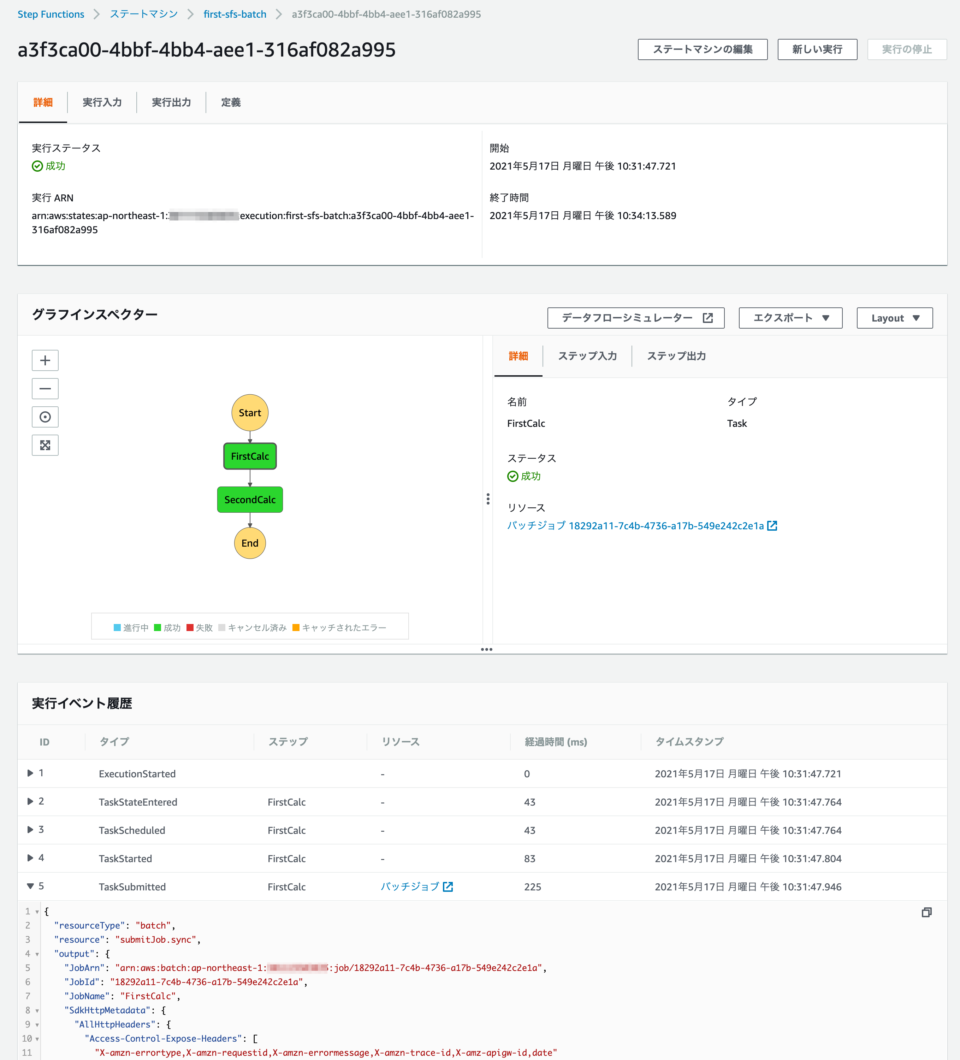Click the 開始 timestamp value
The width and height of the screenshot is (960, 1060).
[x=583, y=166]
